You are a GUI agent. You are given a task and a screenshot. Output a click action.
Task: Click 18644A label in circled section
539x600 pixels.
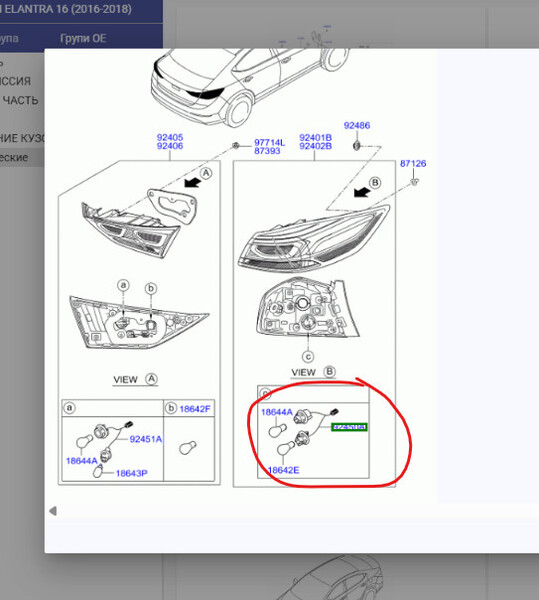pyautogui.click(x=277, y=412)
